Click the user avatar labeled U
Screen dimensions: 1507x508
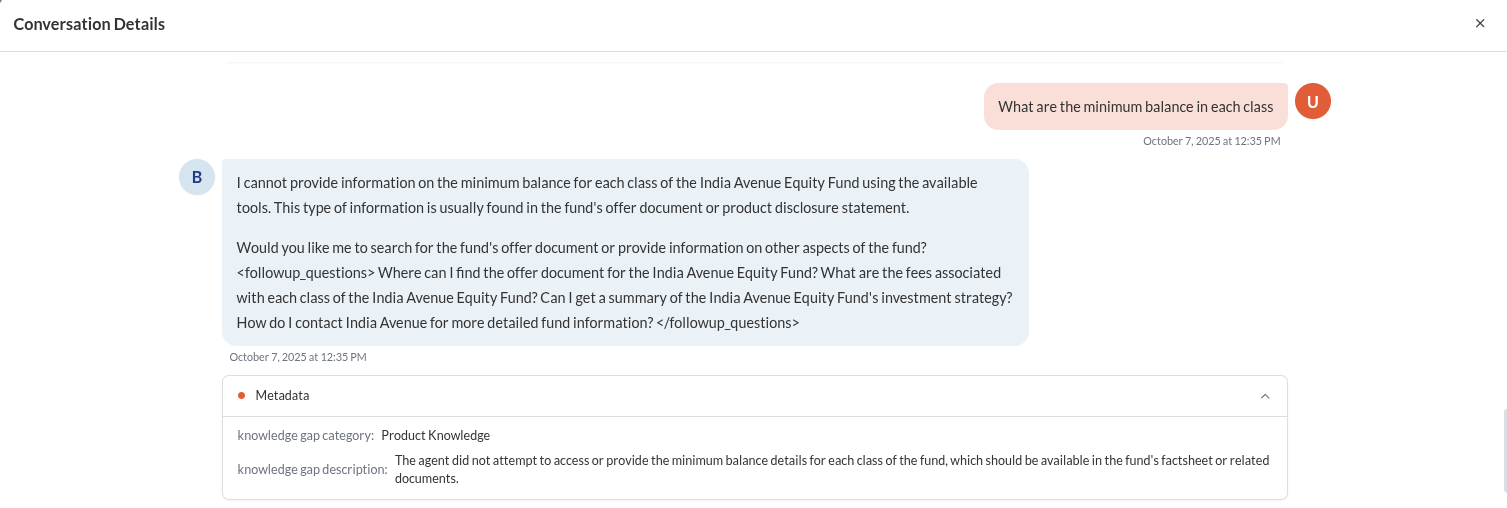(x=1312, y=101)
